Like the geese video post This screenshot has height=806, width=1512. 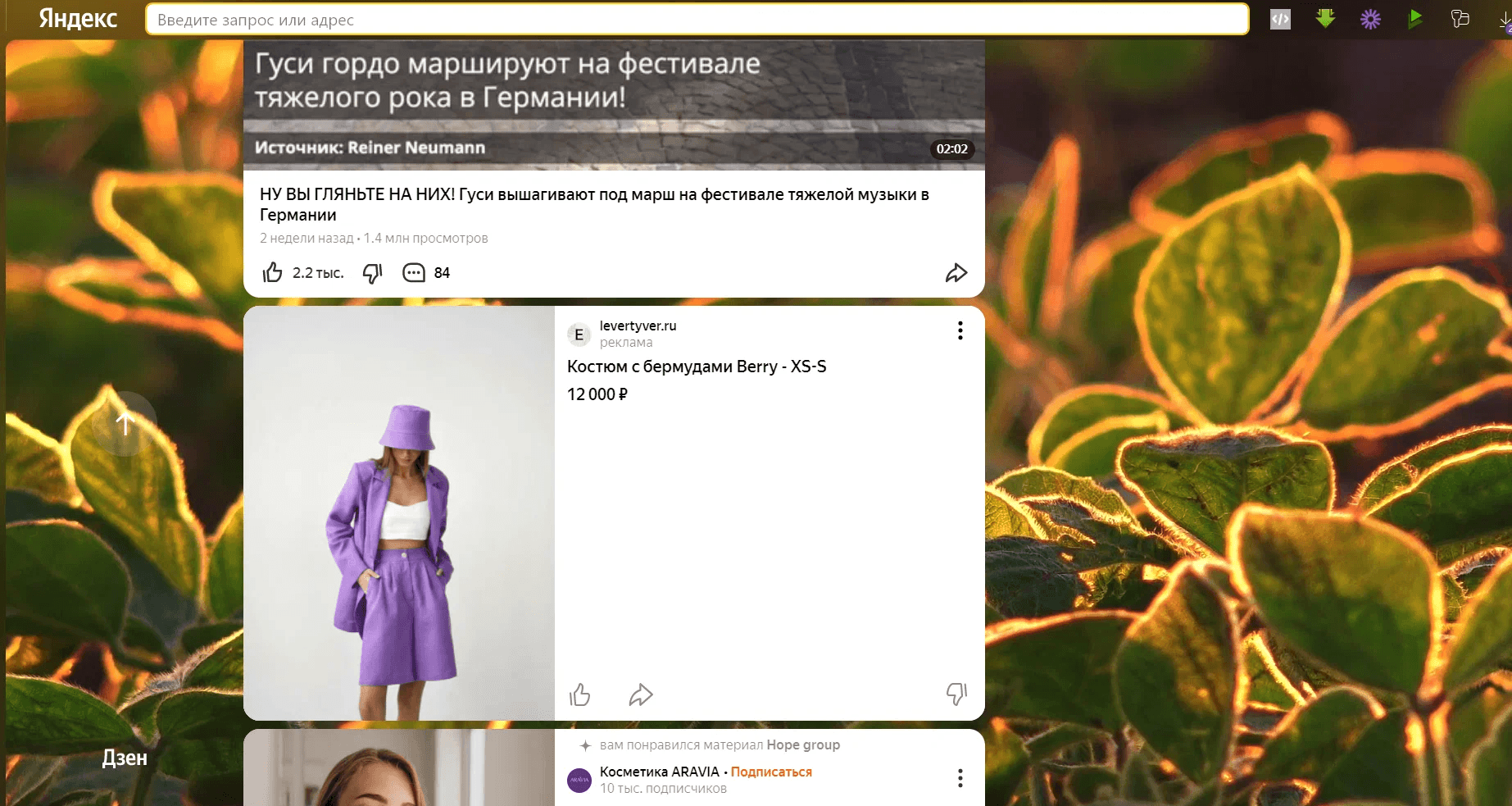(273, 272)
